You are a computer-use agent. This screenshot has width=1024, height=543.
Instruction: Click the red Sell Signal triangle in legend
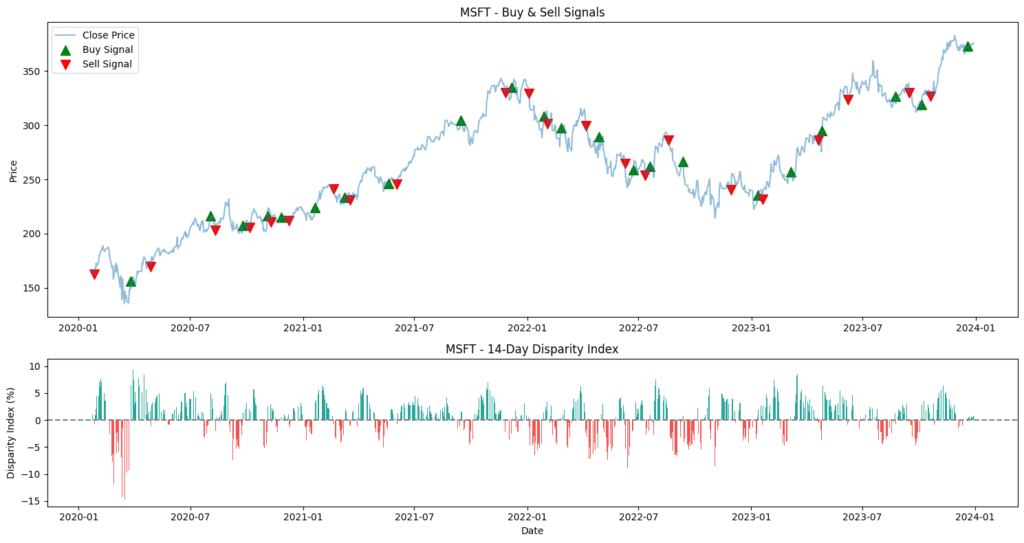click(65, 64)
